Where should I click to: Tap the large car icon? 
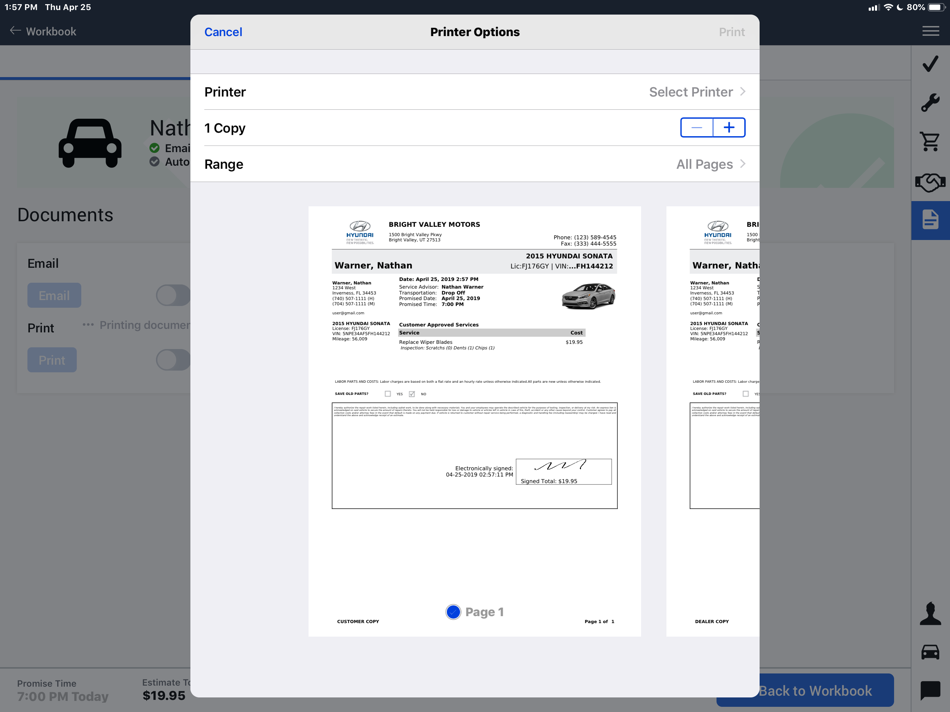pos(90,143)
